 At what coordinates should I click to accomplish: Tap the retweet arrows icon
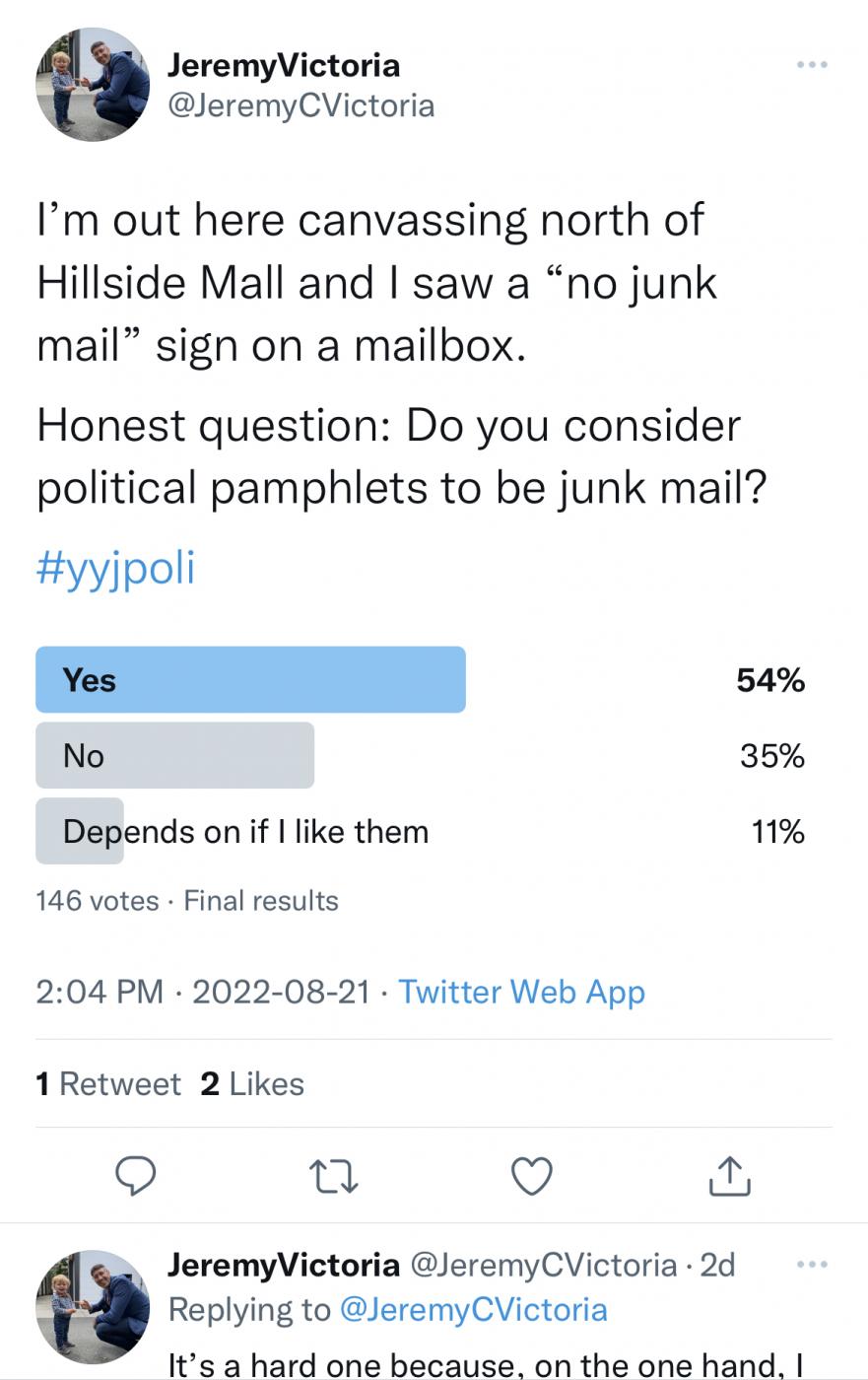click(x=333, y=1176)
